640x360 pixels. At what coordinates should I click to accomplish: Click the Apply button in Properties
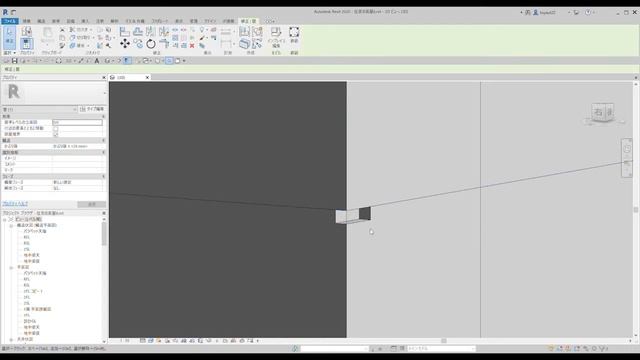91,204
